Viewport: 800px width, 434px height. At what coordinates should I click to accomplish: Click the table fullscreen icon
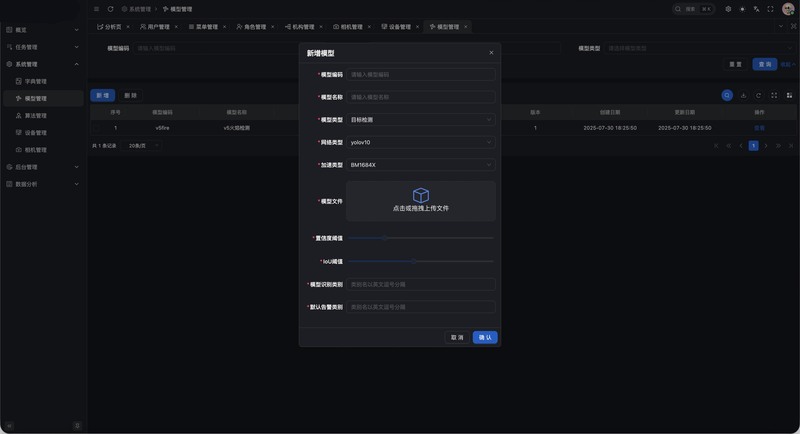774,95
